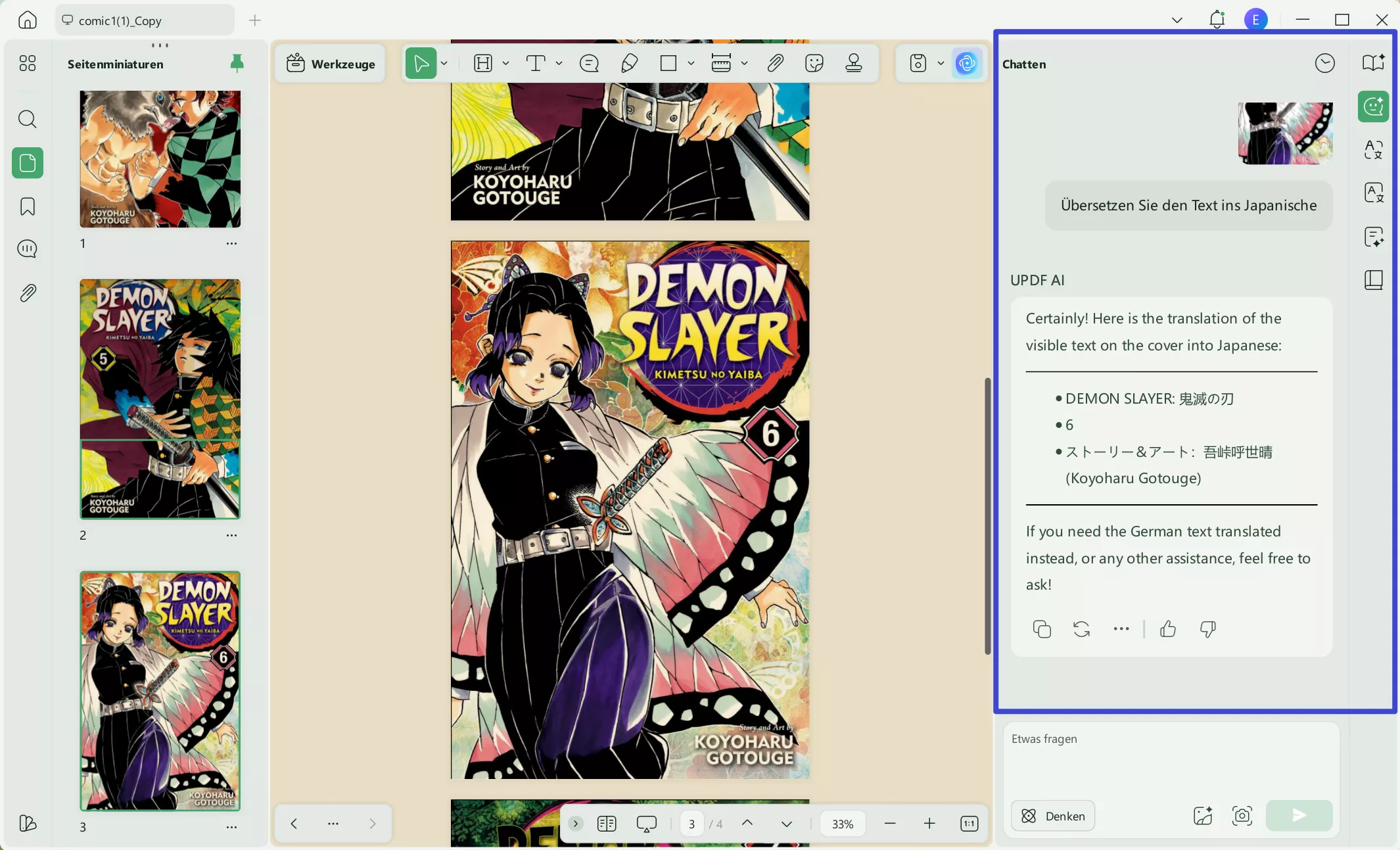Select the sticky note comment tool
The height and width of the screenshot is (850, 1400).
click(590, 63)
